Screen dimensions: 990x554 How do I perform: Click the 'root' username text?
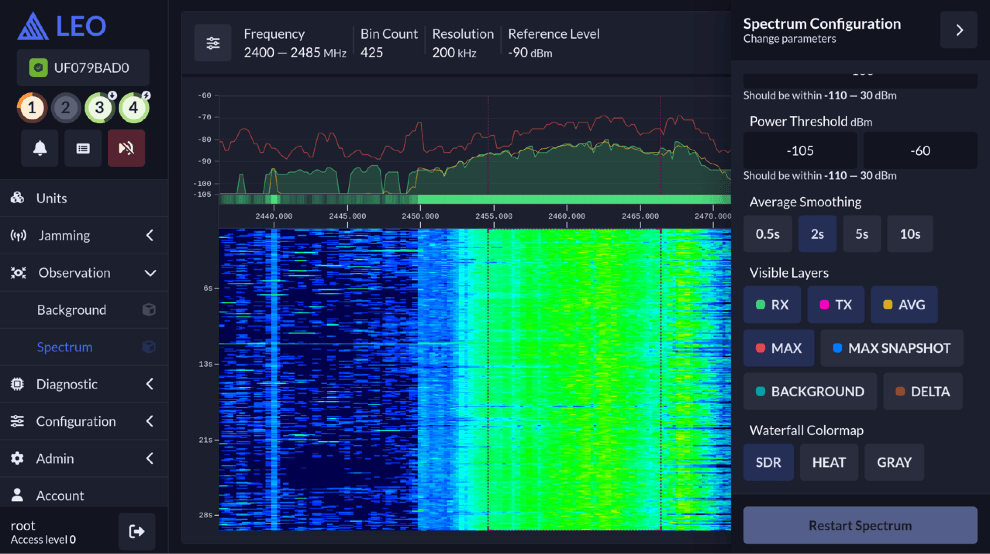(x=23, y=526)
